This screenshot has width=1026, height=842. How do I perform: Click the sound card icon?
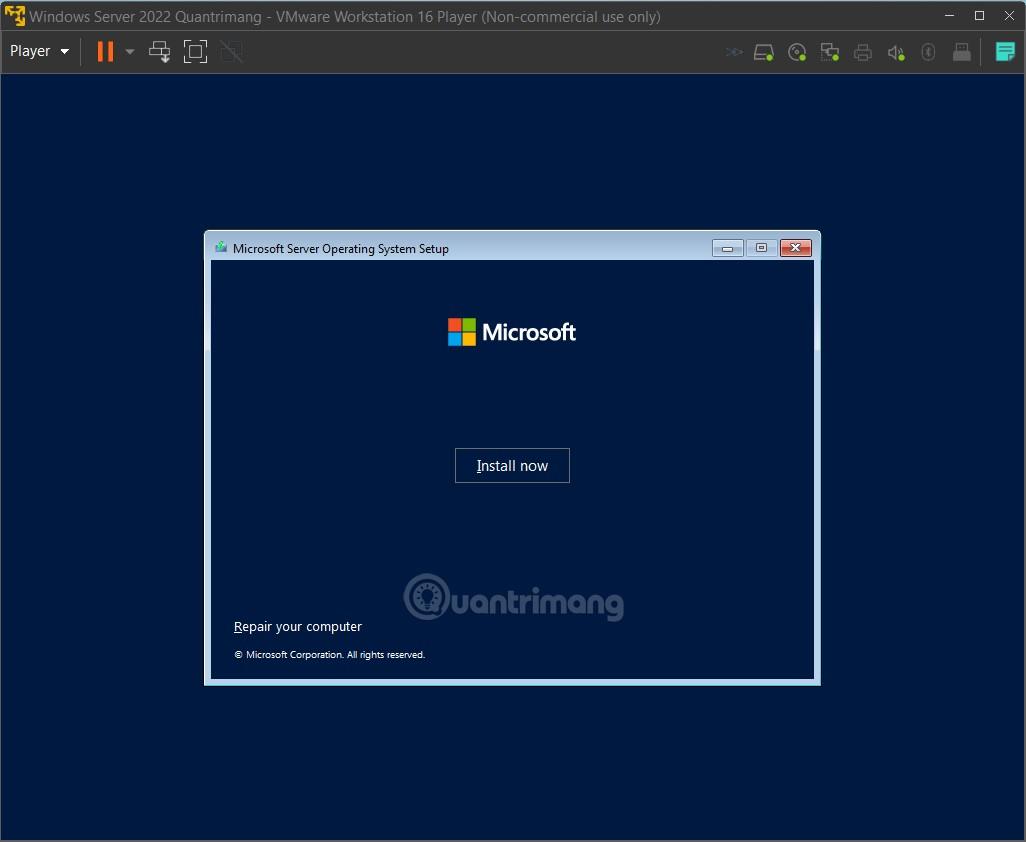[x=896, y=52]
